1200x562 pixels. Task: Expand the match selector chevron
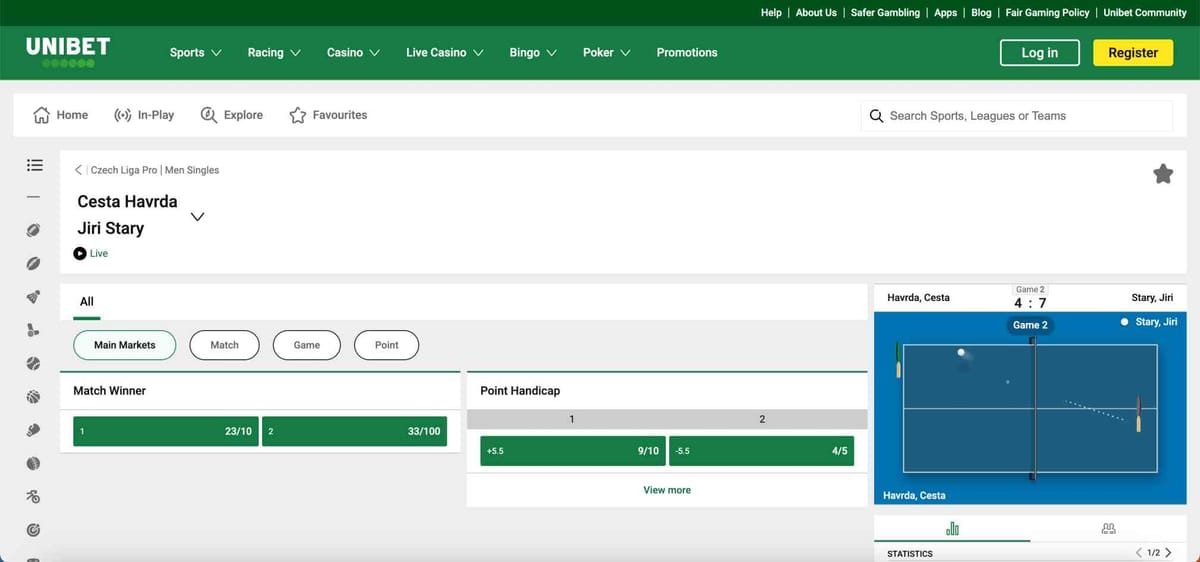point(198,216)
